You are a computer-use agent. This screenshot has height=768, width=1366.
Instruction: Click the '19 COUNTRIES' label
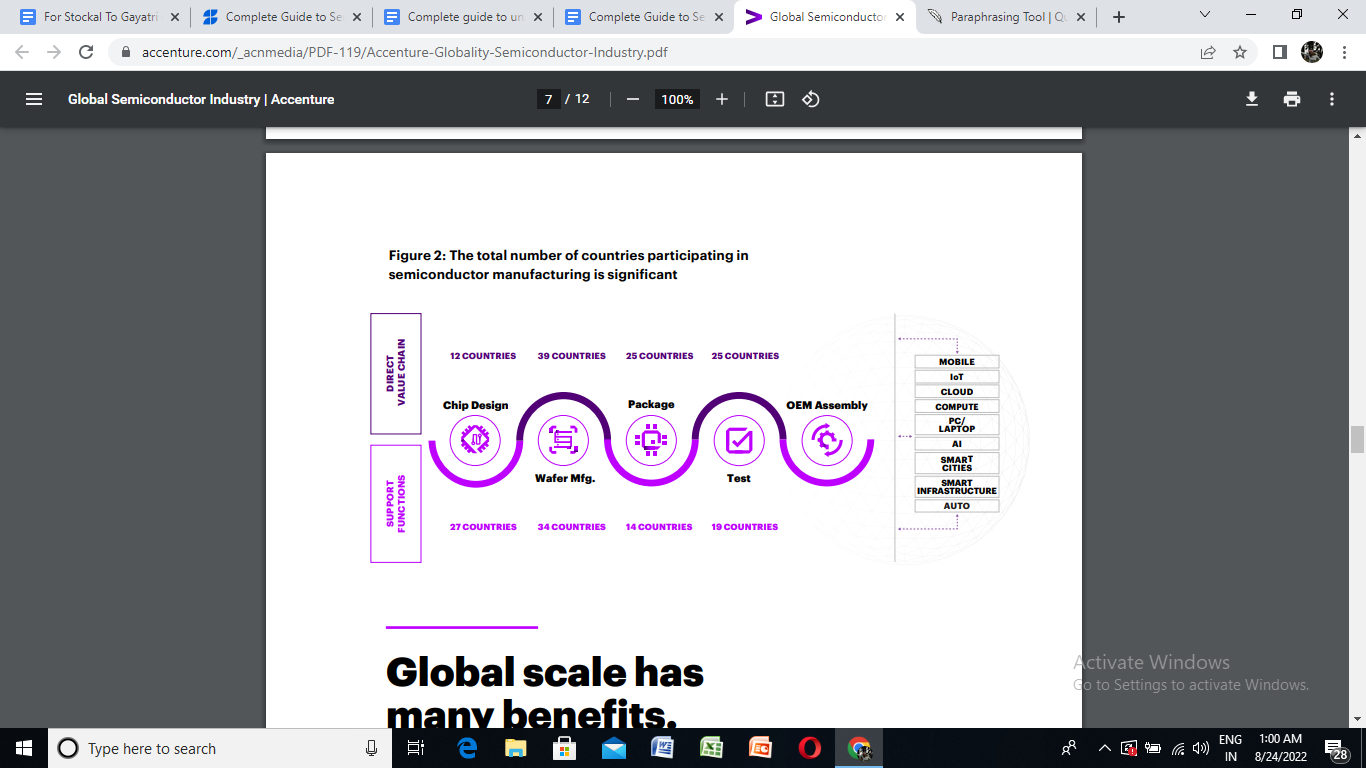click(x=745, y=527)
